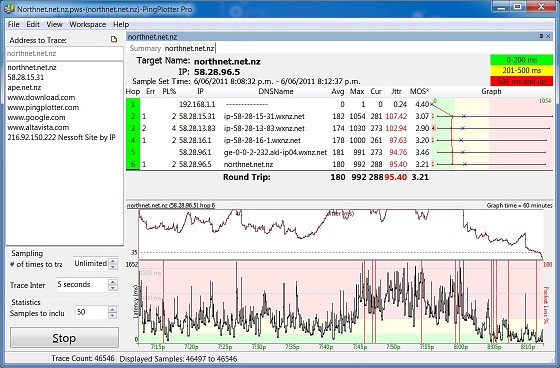Open the View menu

point(54,24)
